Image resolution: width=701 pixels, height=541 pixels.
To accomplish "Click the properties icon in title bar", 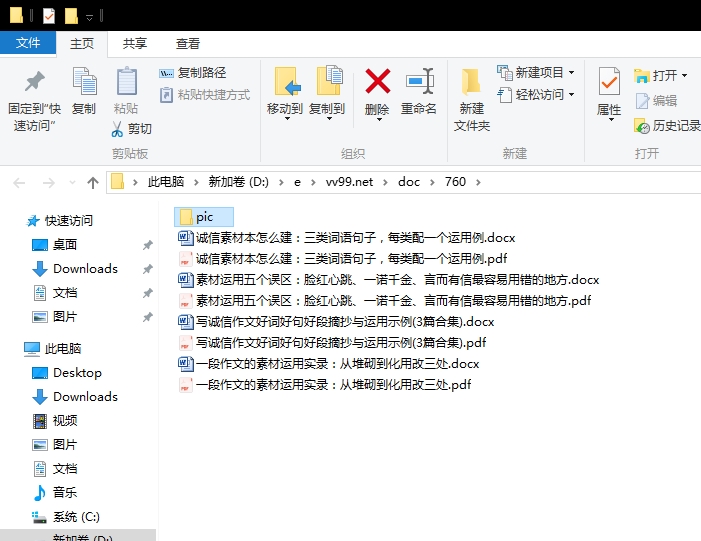I will click(x=49, y=16).
